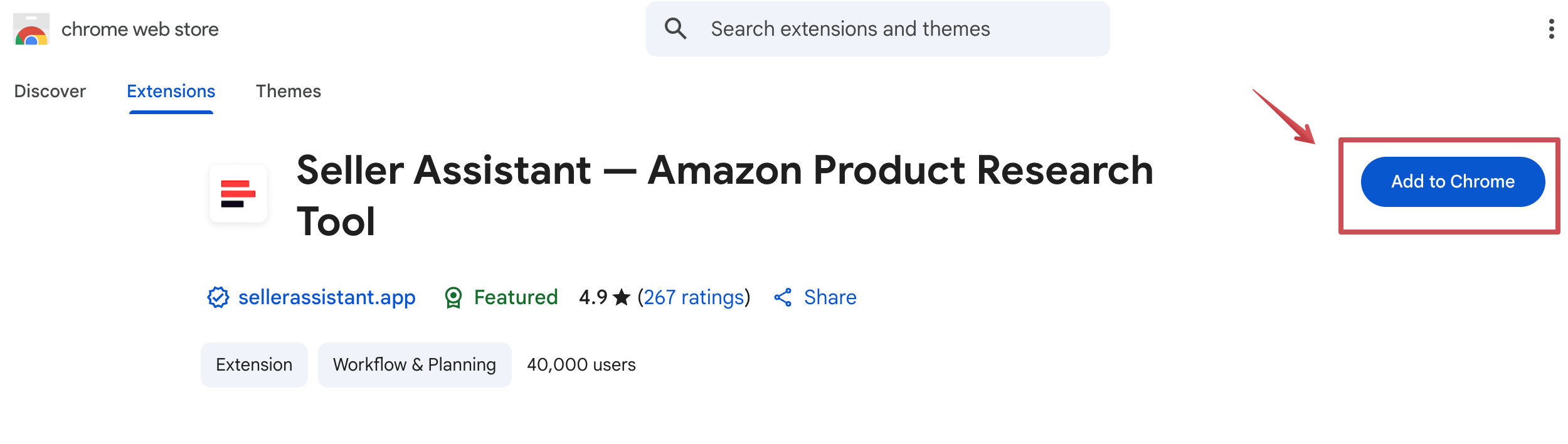Click the Share text link
Screen dimensions: 1568x444
point(830,297)
